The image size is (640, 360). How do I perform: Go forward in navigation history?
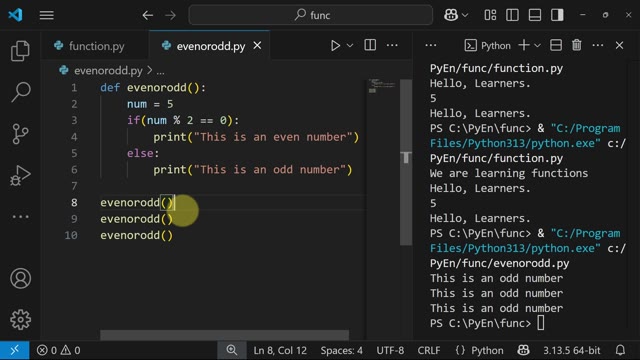(x=170, y=16)
